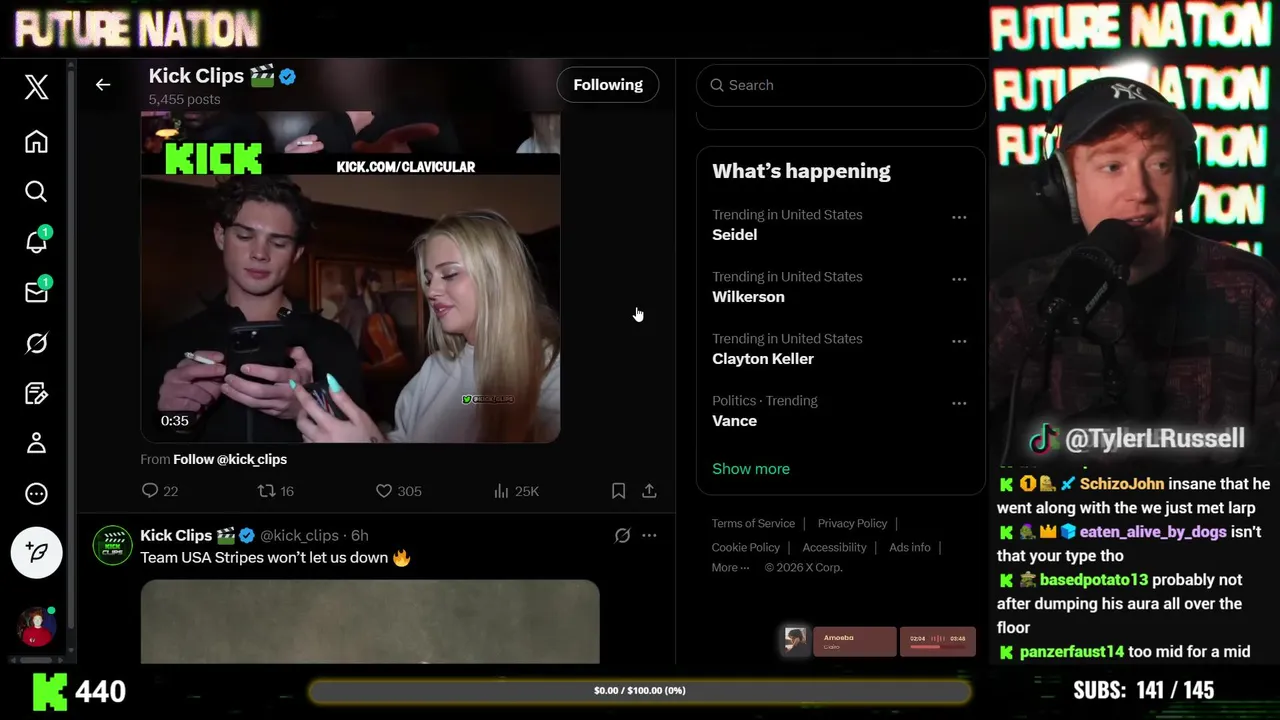The width and height of the screenshot is (1280, 720).
Task: Open more options for Seidel trend
Action: 959,217
